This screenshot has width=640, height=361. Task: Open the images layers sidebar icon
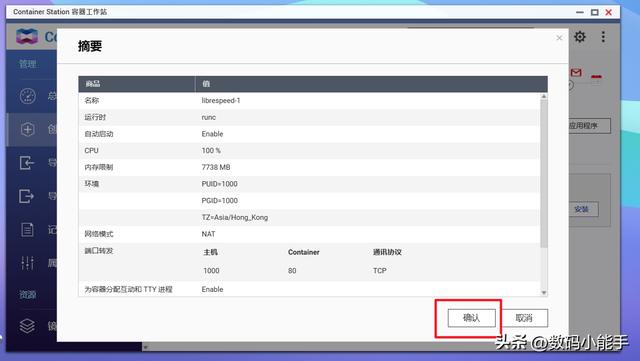point(27,326)
